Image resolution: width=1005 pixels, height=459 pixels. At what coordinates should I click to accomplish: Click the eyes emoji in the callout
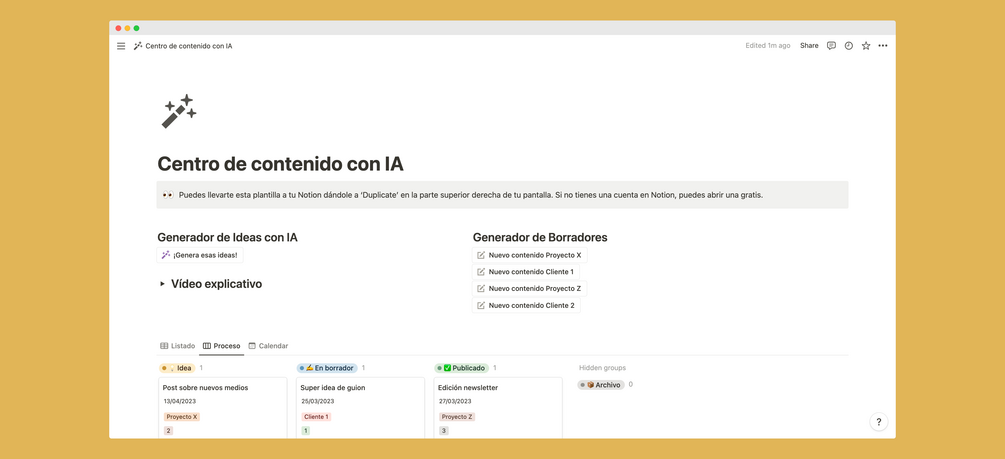point(168,195)
